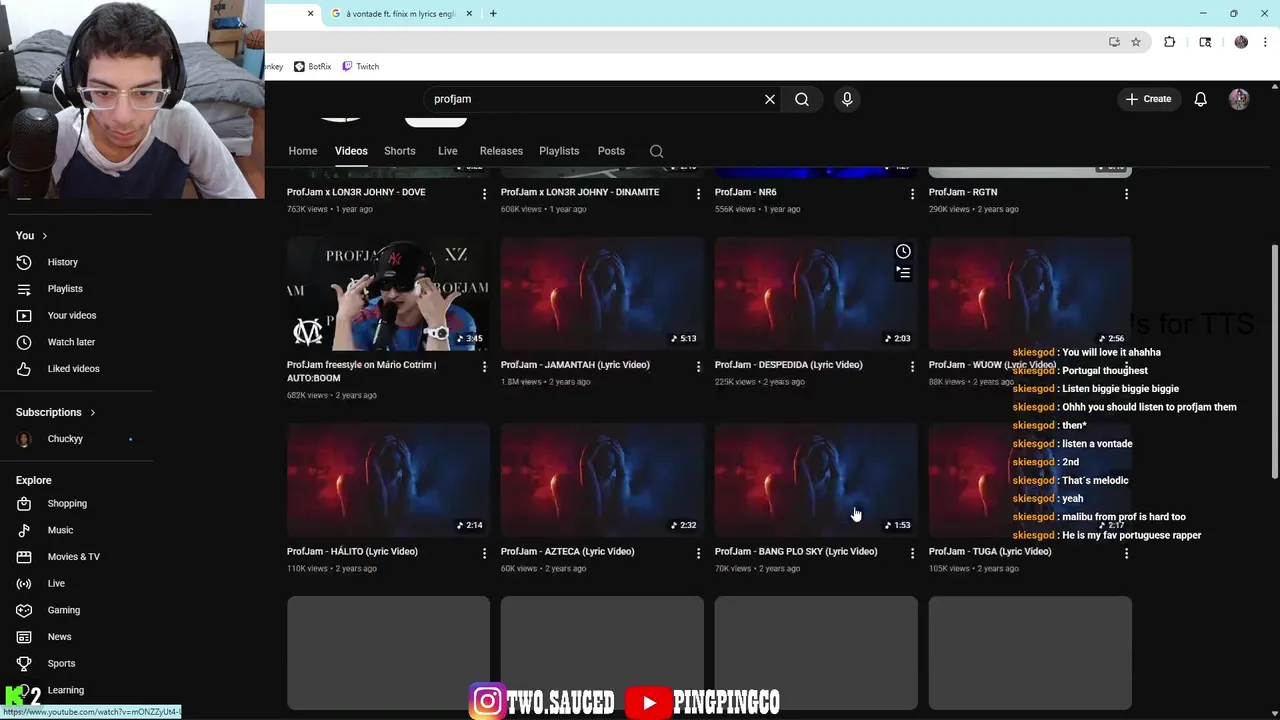The image size is (1280, 720).
Task: Open options for ProfJam - NR6
Action: pos(912,194)
